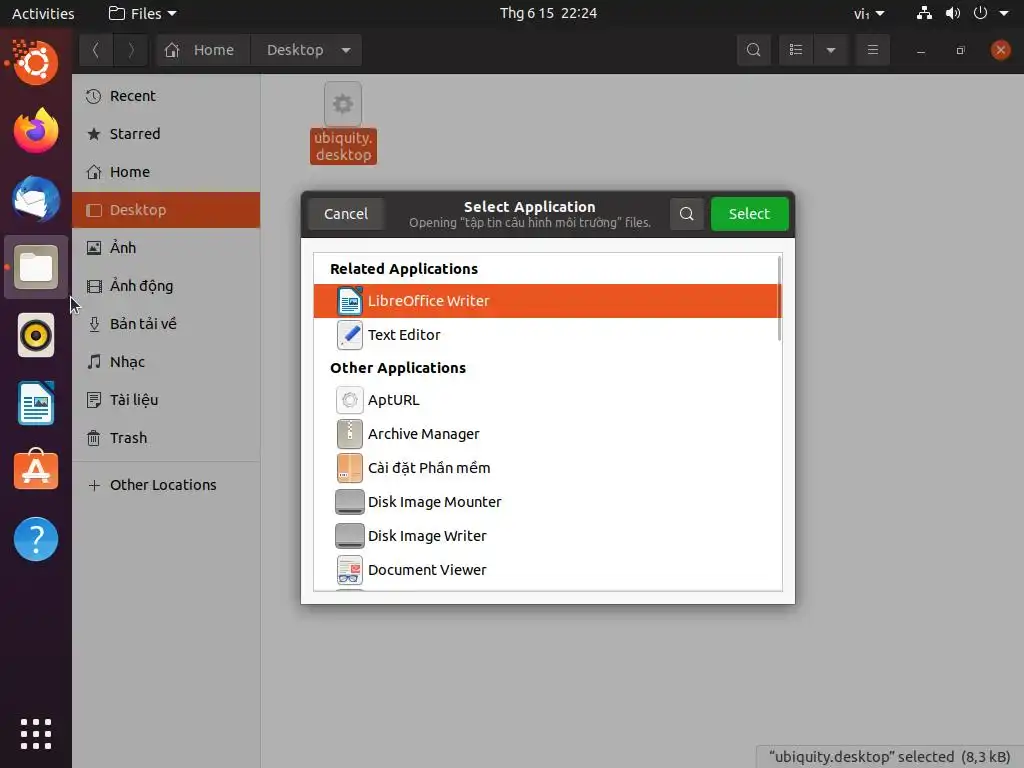Choose Cài đặt Phần mềm entry
This screenshot has width=1024, height=768.
pos(546,468)
